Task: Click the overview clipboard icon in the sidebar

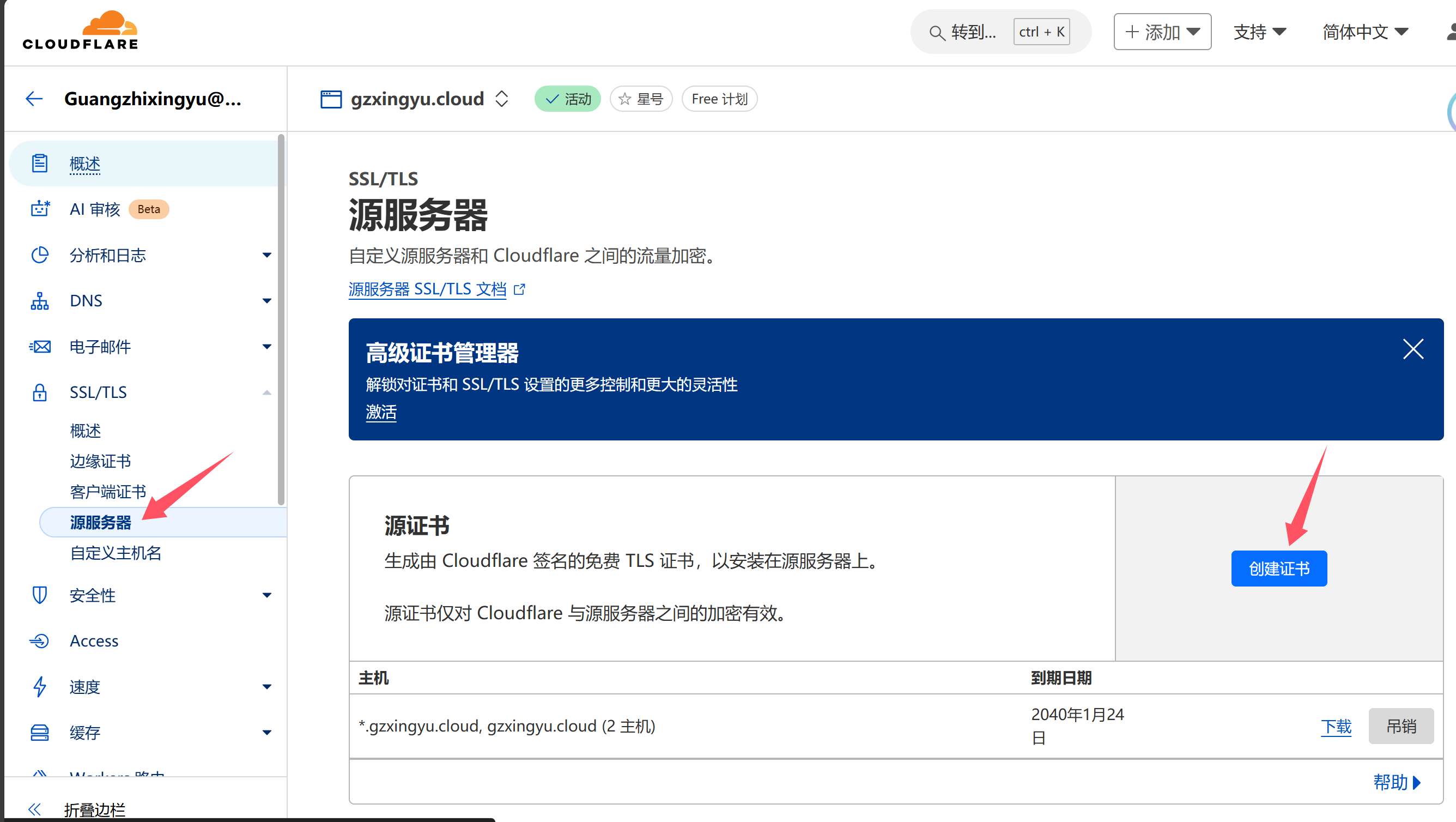Action: coord(40,164)
